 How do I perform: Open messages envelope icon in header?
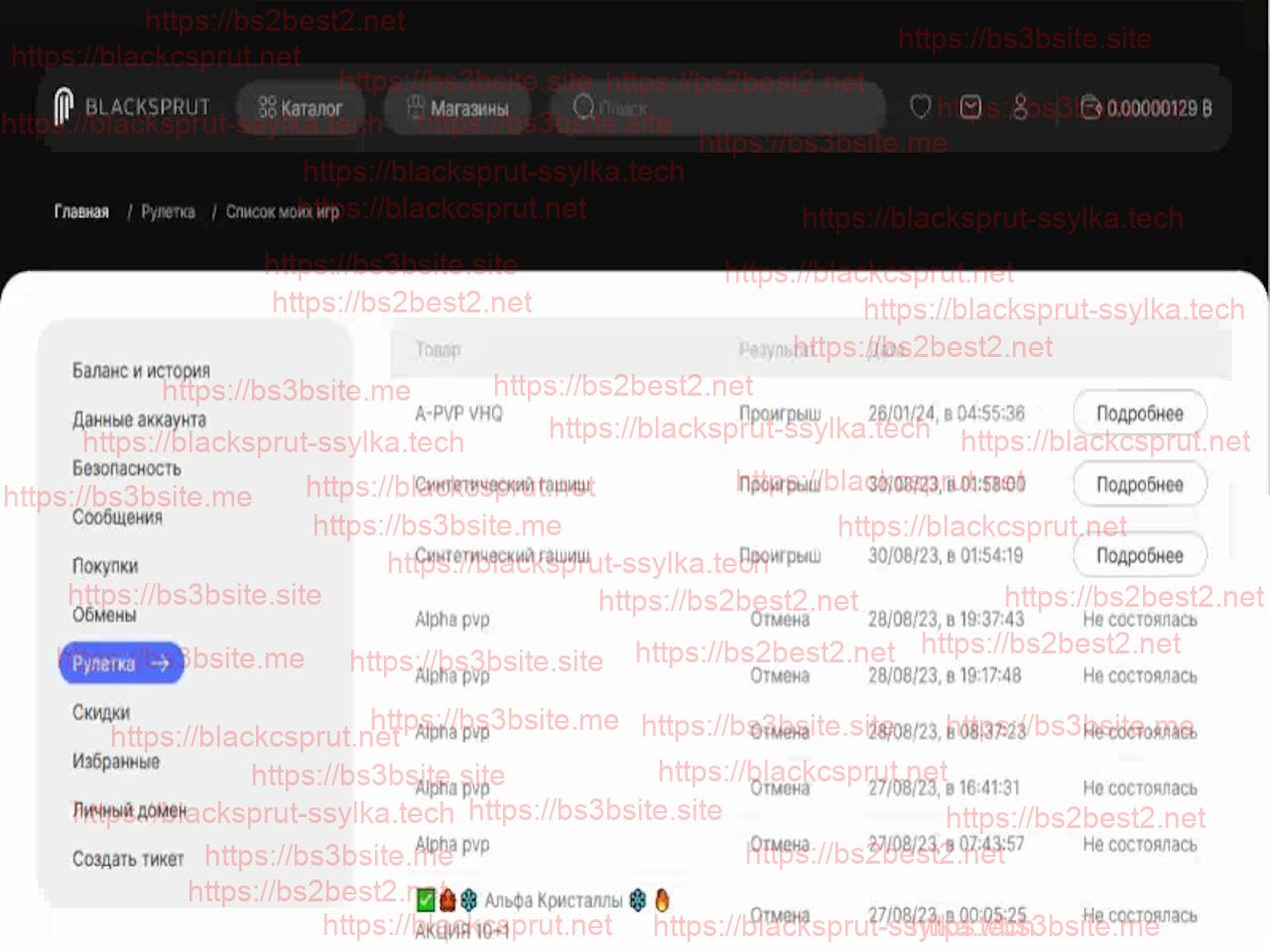pos(970,106)
